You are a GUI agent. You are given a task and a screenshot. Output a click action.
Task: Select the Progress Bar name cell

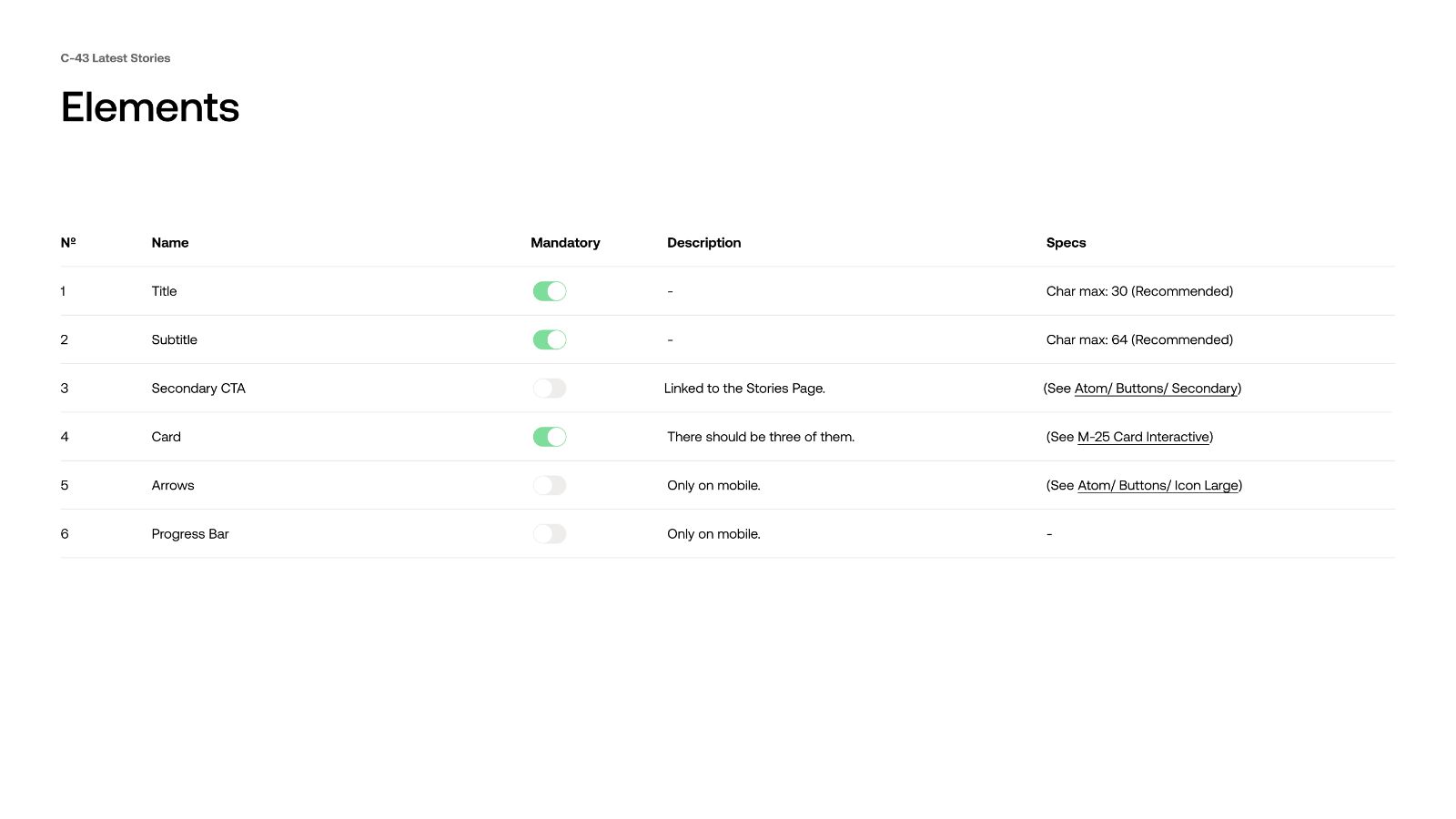[190, 534]
